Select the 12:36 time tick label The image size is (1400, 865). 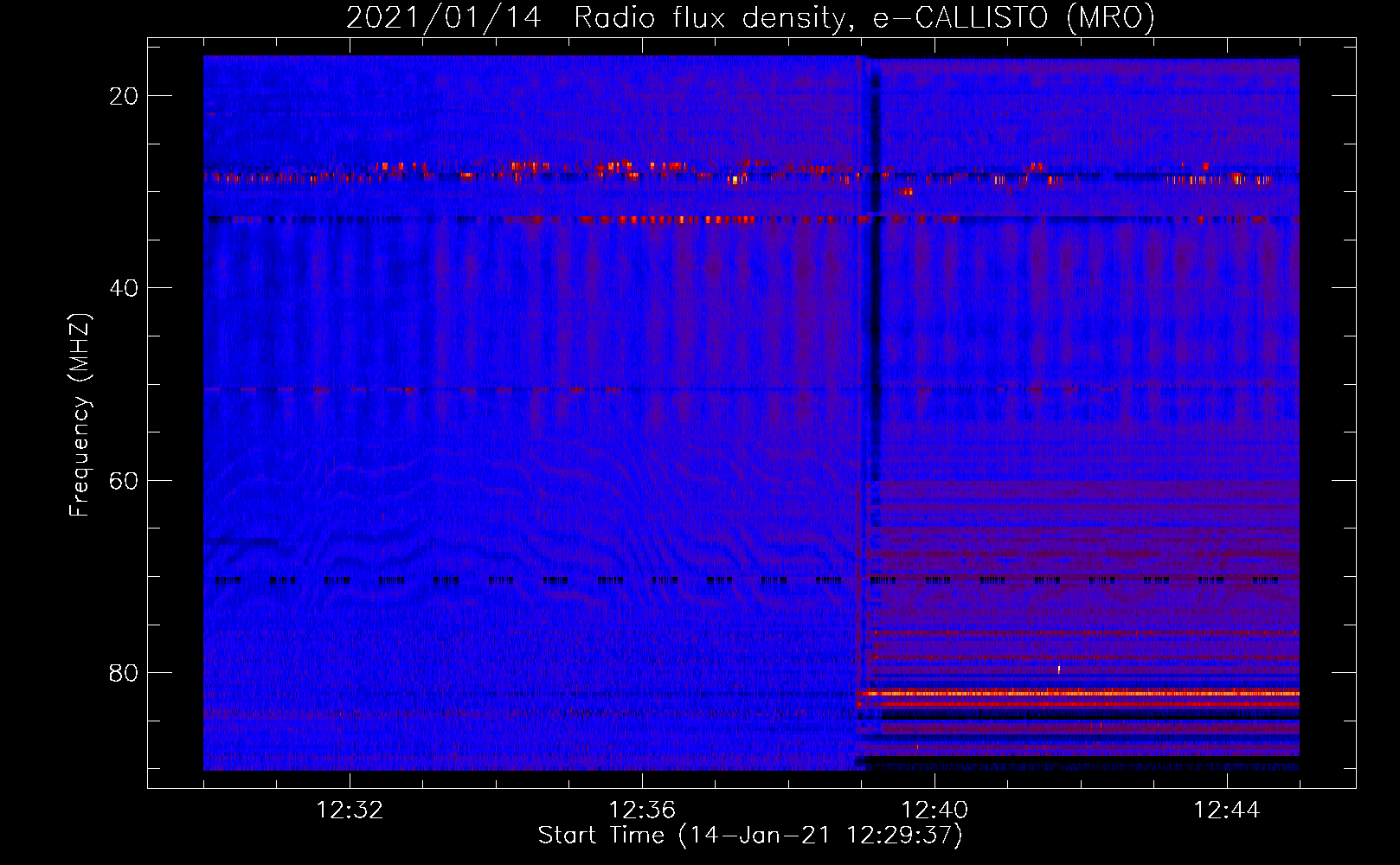point(642,811)
